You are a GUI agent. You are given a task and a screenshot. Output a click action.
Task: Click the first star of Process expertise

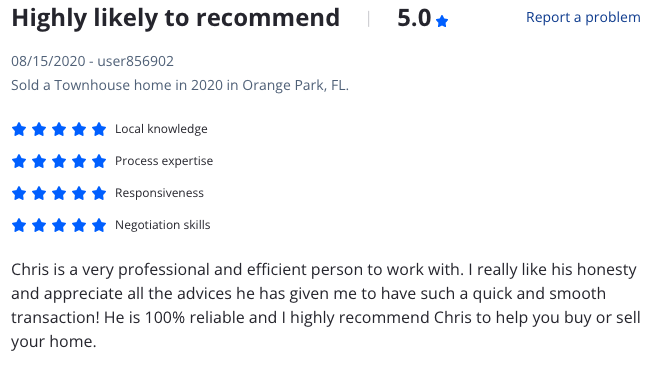click(x=19, y=161)
